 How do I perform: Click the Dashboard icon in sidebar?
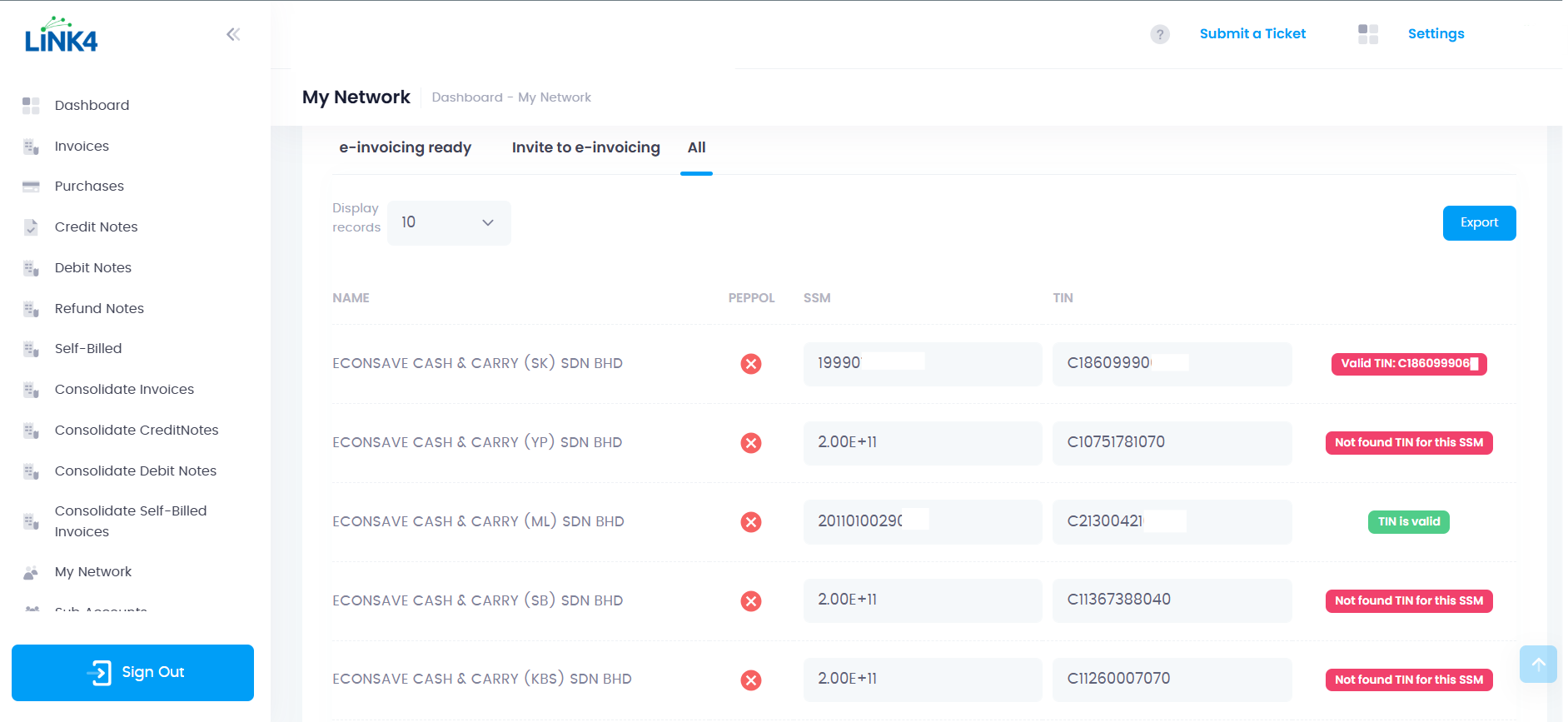pos(31,106)
